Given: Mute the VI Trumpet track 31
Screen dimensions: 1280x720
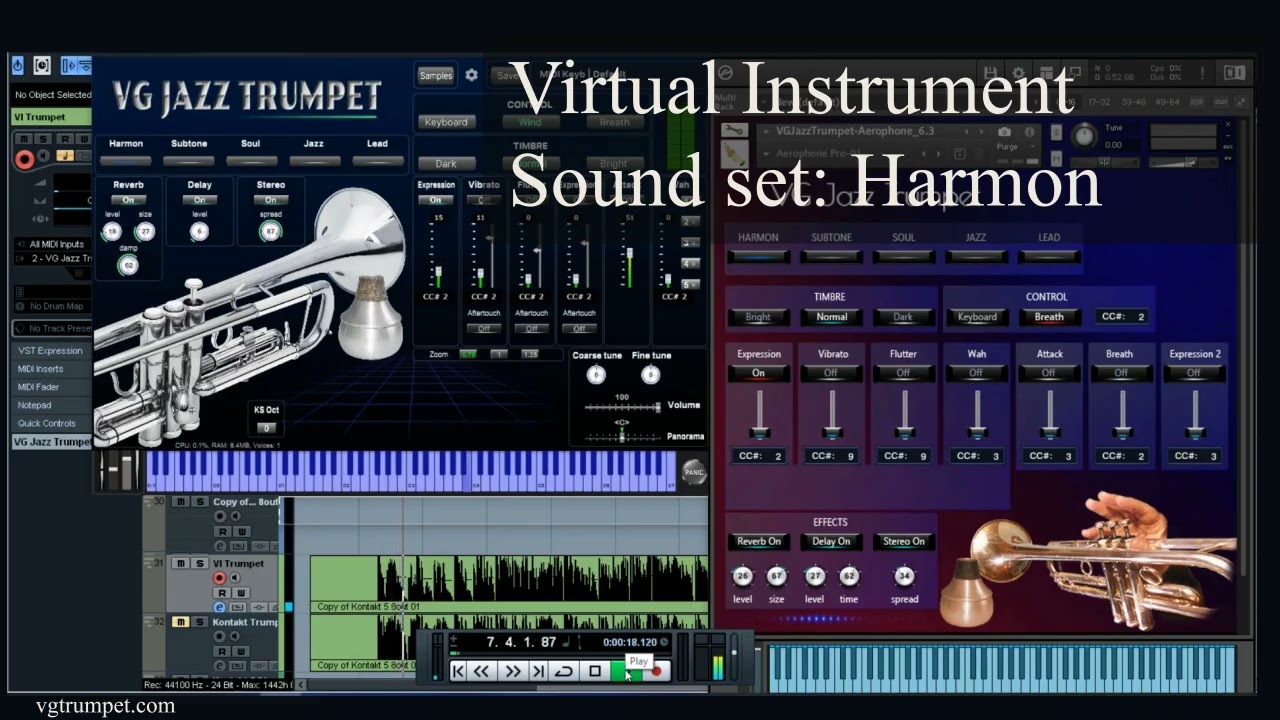Looking at the screenshot, I should click(181, 564).
